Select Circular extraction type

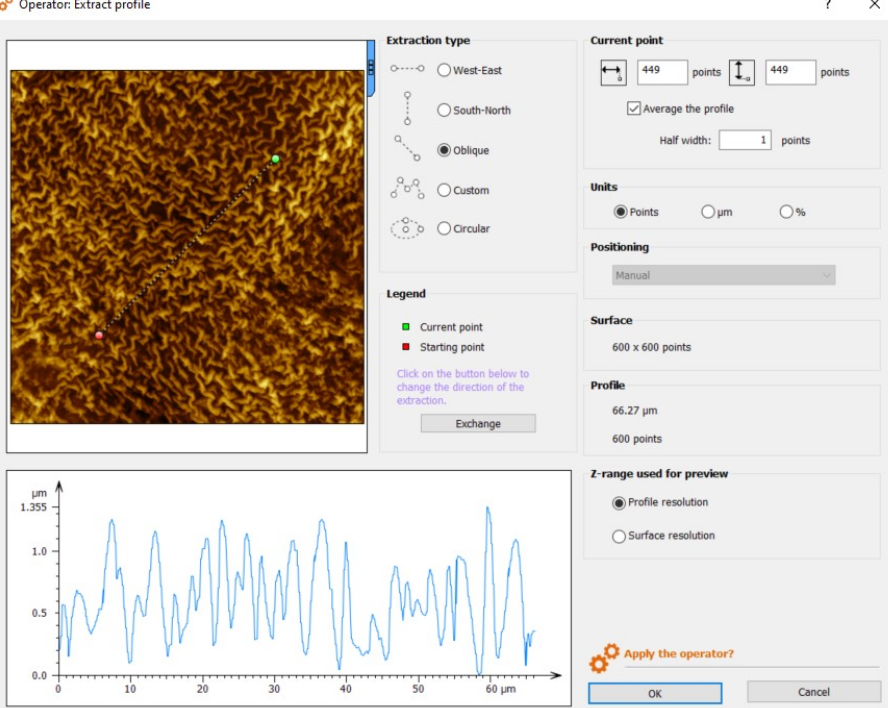pyautogui.click(x=444, y=228)
